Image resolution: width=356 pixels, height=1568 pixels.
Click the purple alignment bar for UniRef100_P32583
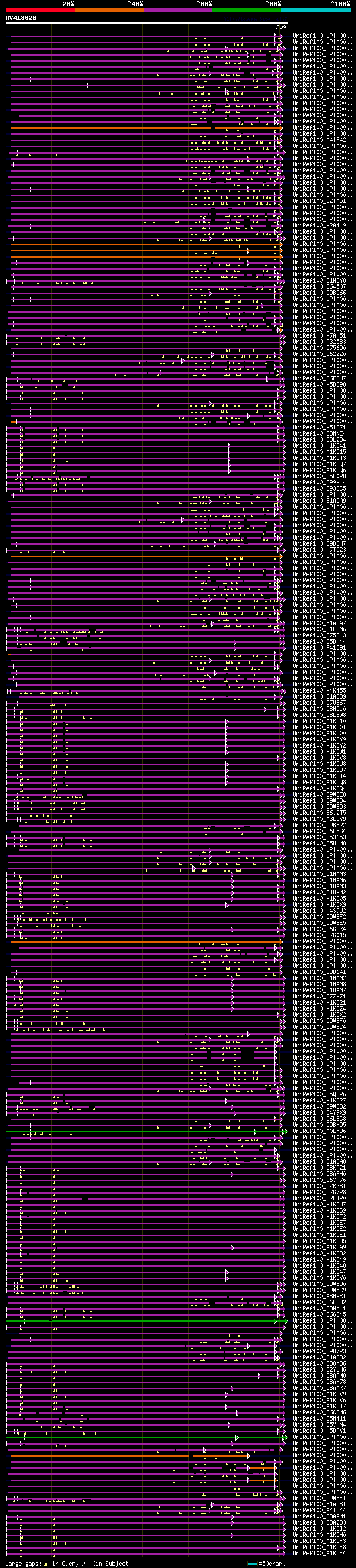coord(145,342)
